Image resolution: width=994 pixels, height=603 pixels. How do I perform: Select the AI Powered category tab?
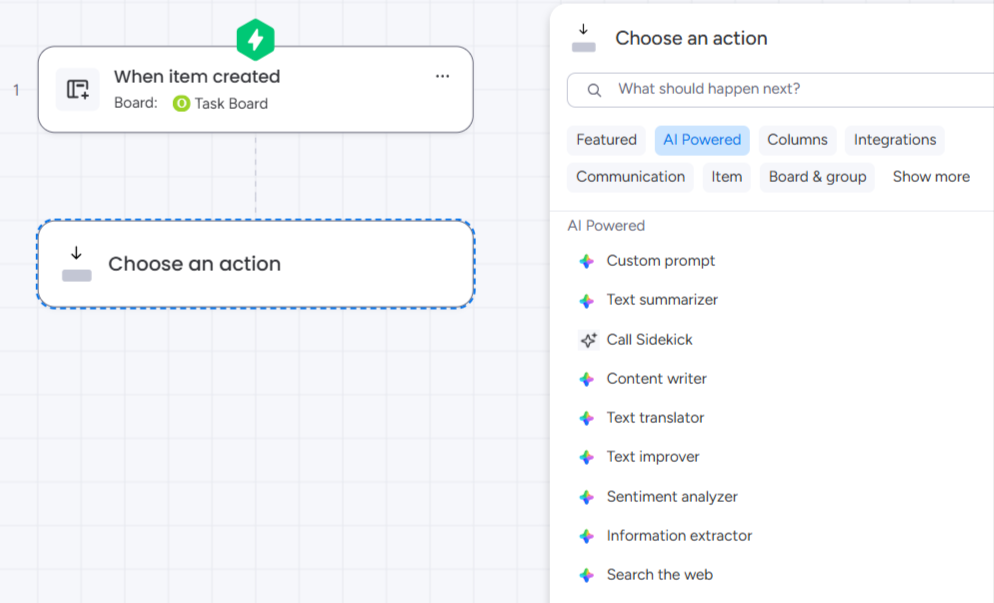(702, 140)
